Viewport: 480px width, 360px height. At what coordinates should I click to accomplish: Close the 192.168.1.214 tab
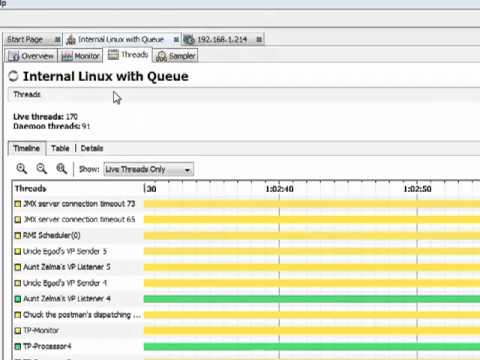[x=259, y=40]
